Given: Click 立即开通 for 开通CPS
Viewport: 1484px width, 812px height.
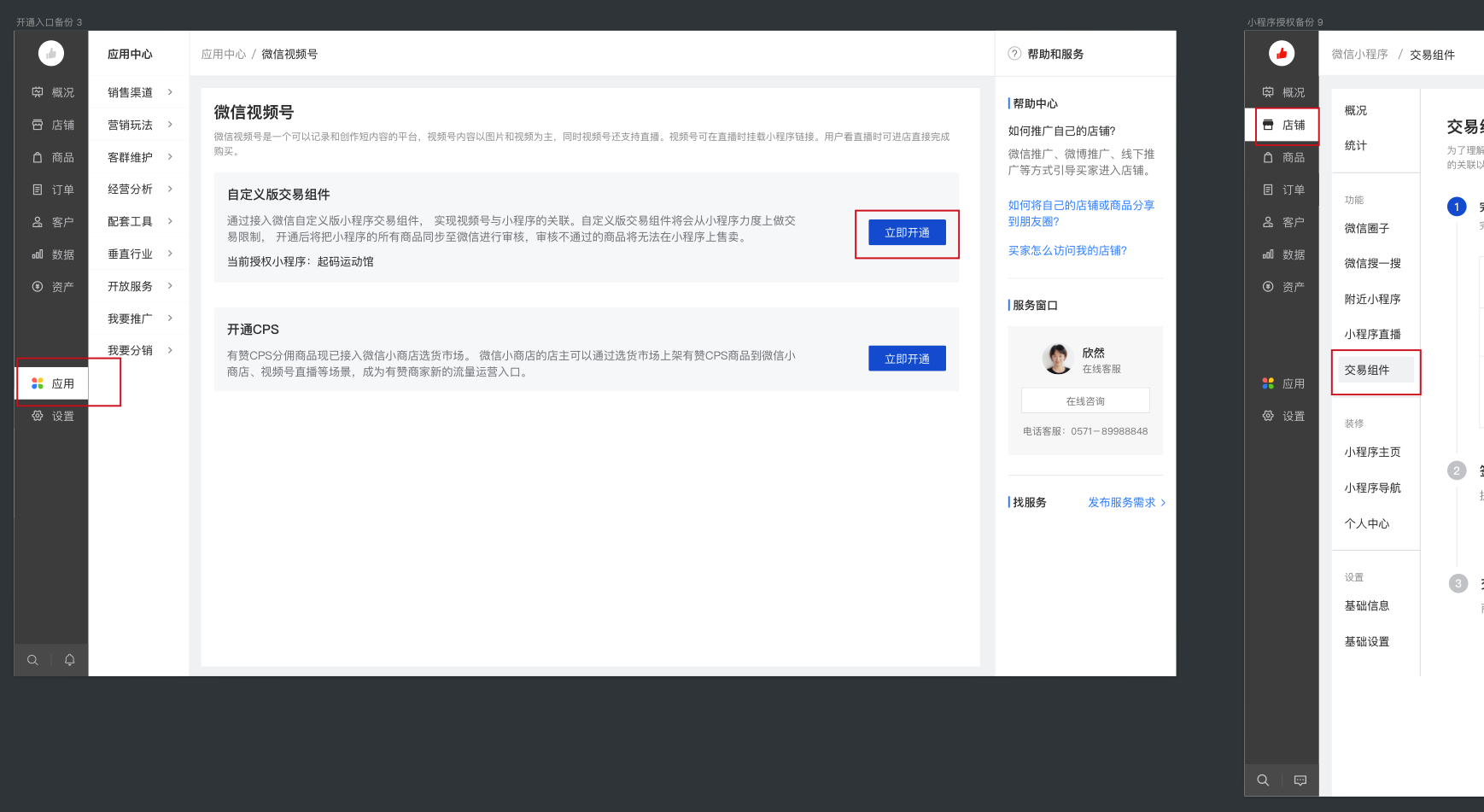Looking at the screenshot, I should click(907, 359).
